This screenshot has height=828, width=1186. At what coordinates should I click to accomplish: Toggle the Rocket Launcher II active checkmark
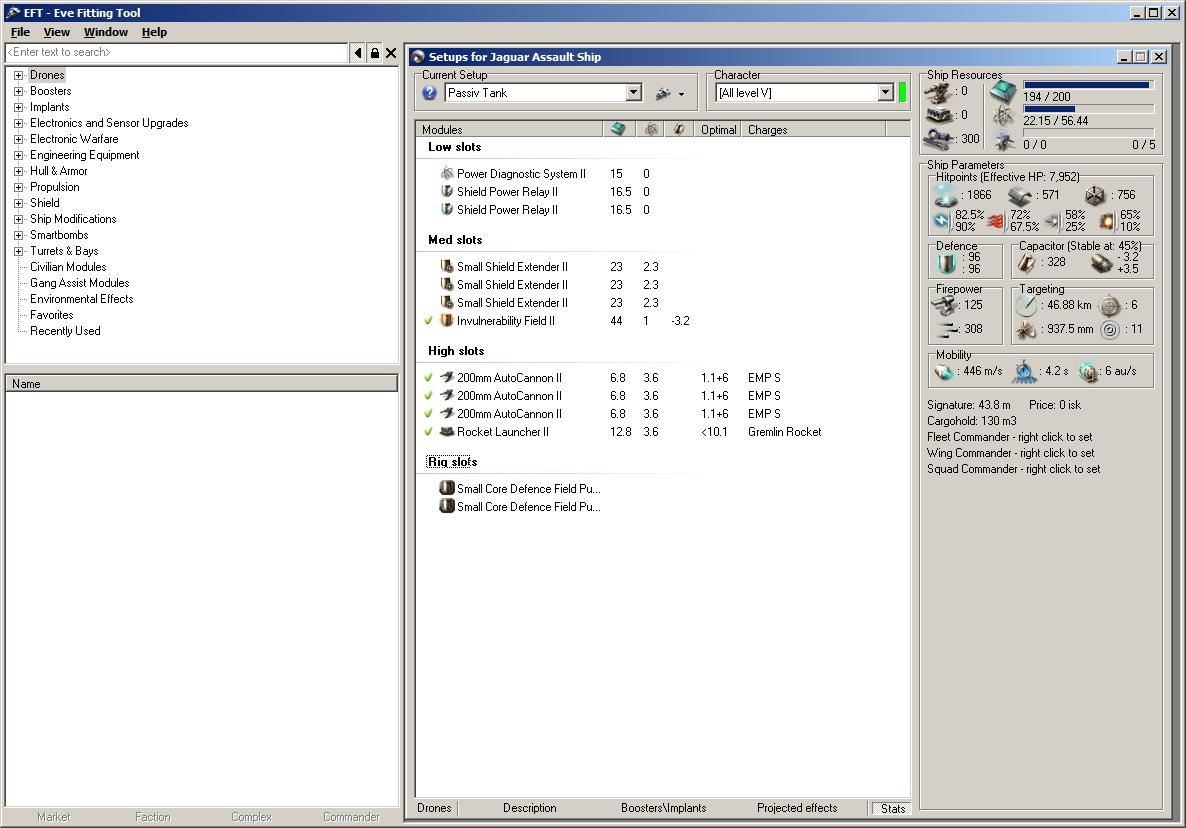pos(428,432)
